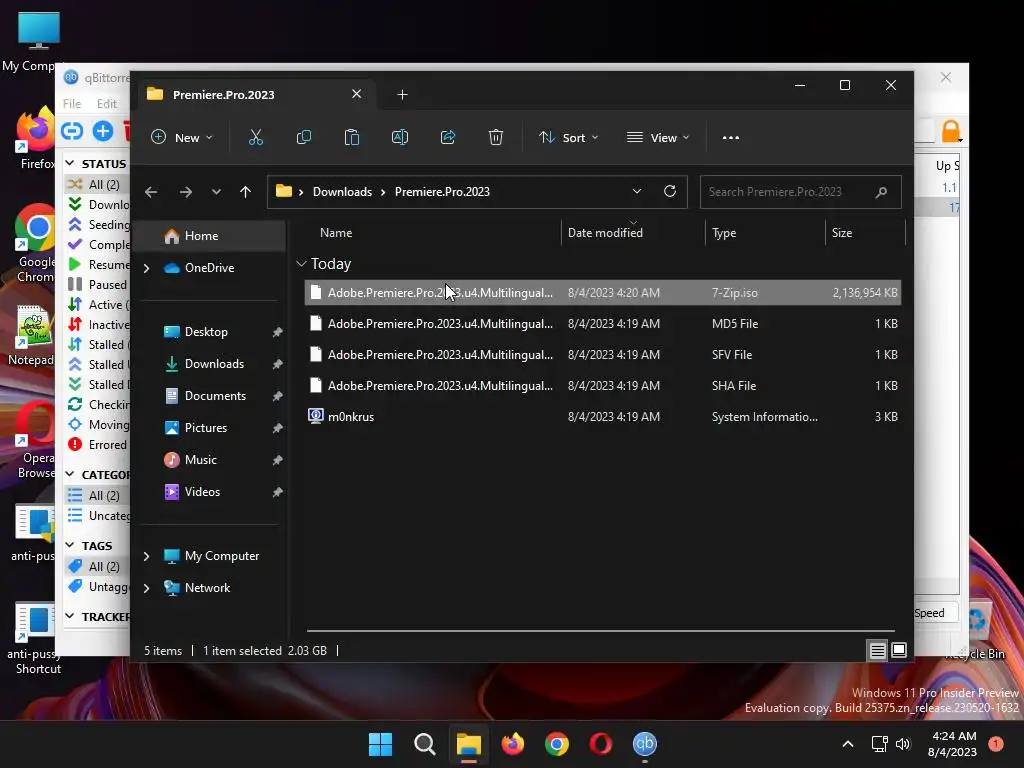The height and width of the screenshot is (768, 1024).
Task: Collapse qBittorrent TAGS section
Action: [x=70, y=545]
